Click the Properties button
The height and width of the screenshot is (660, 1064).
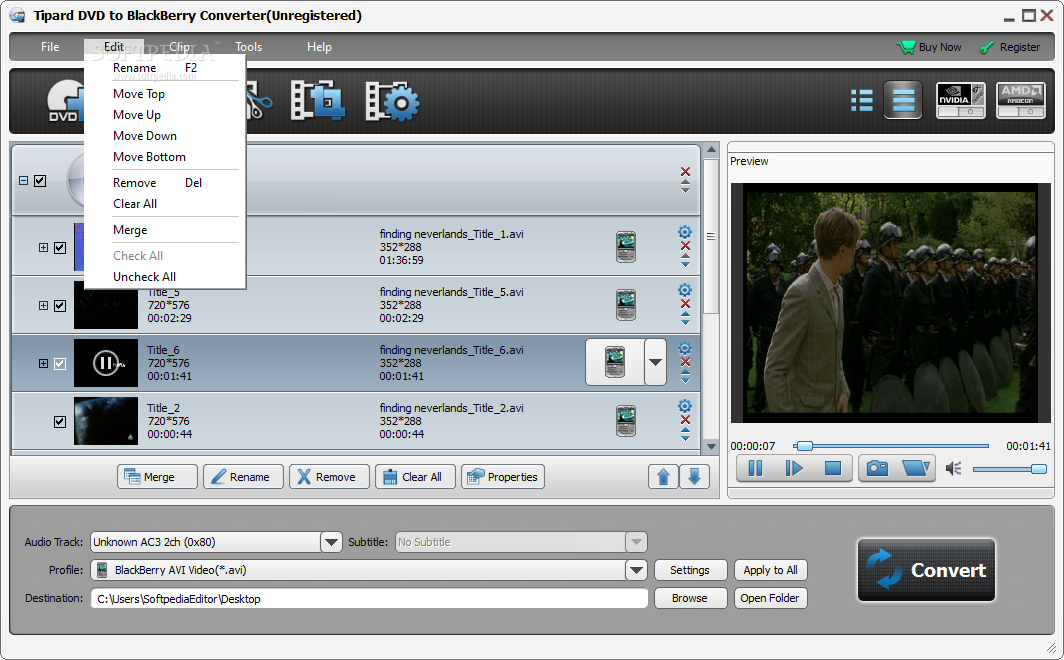point(503,477)
